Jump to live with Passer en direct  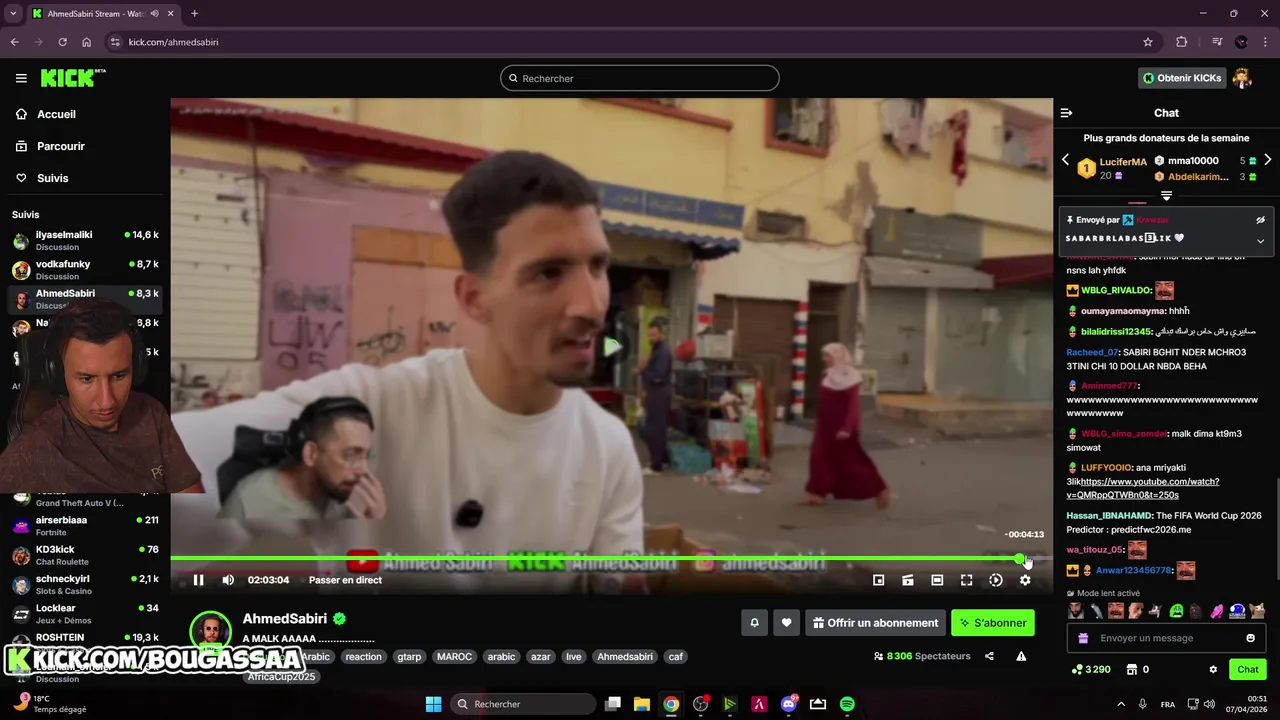pos(345,580)
